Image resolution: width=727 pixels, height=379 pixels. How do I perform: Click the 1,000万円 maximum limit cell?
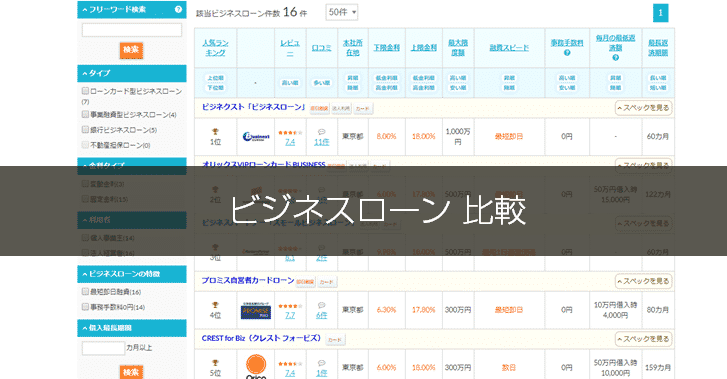pyautogui.click(x=458, y=136)
